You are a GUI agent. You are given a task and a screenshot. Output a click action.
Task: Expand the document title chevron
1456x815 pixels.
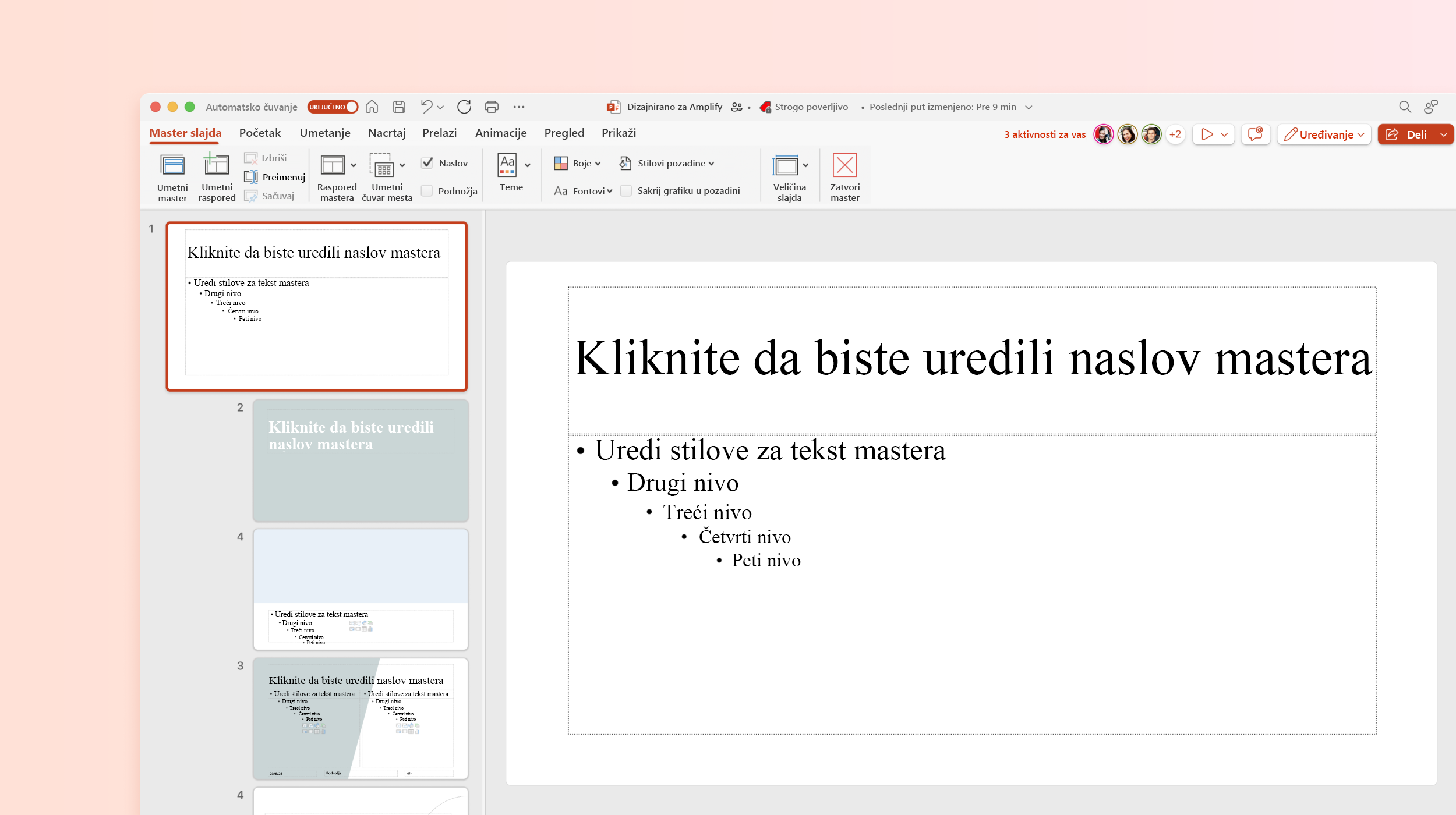tap(1029, 107)
